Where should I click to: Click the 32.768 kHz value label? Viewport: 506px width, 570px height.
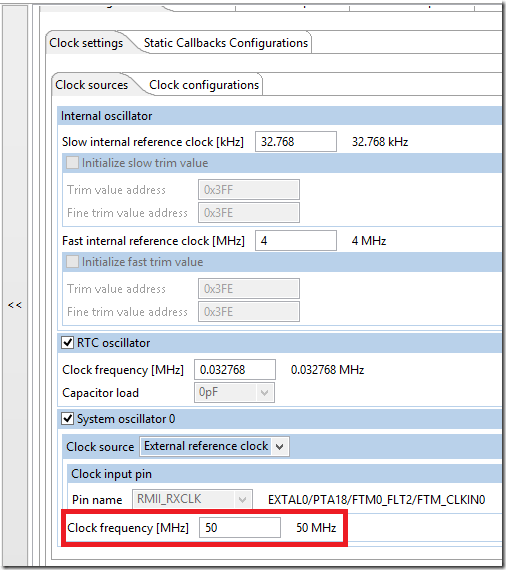coord(380,141)
